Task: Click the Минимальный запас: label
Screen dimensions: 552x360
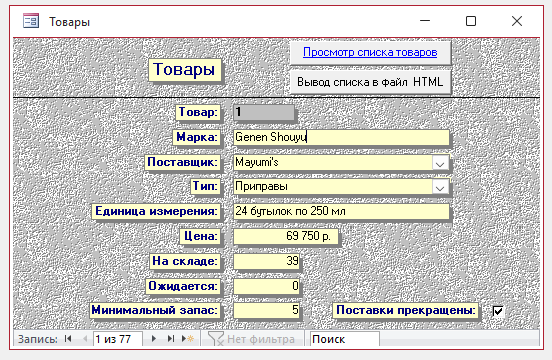Action: (155, 310)
